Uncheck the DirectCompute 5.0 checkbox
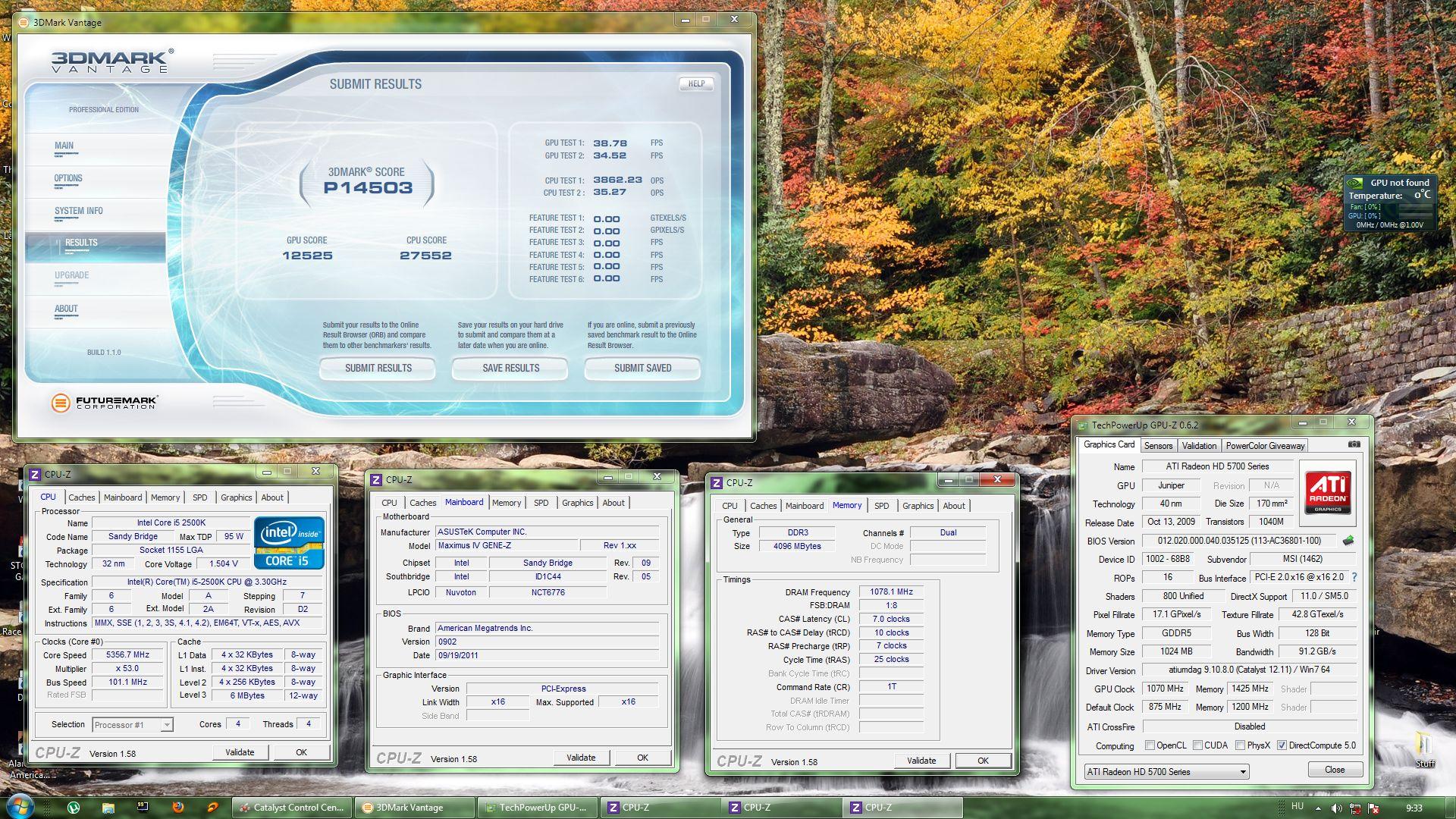 1282,745
